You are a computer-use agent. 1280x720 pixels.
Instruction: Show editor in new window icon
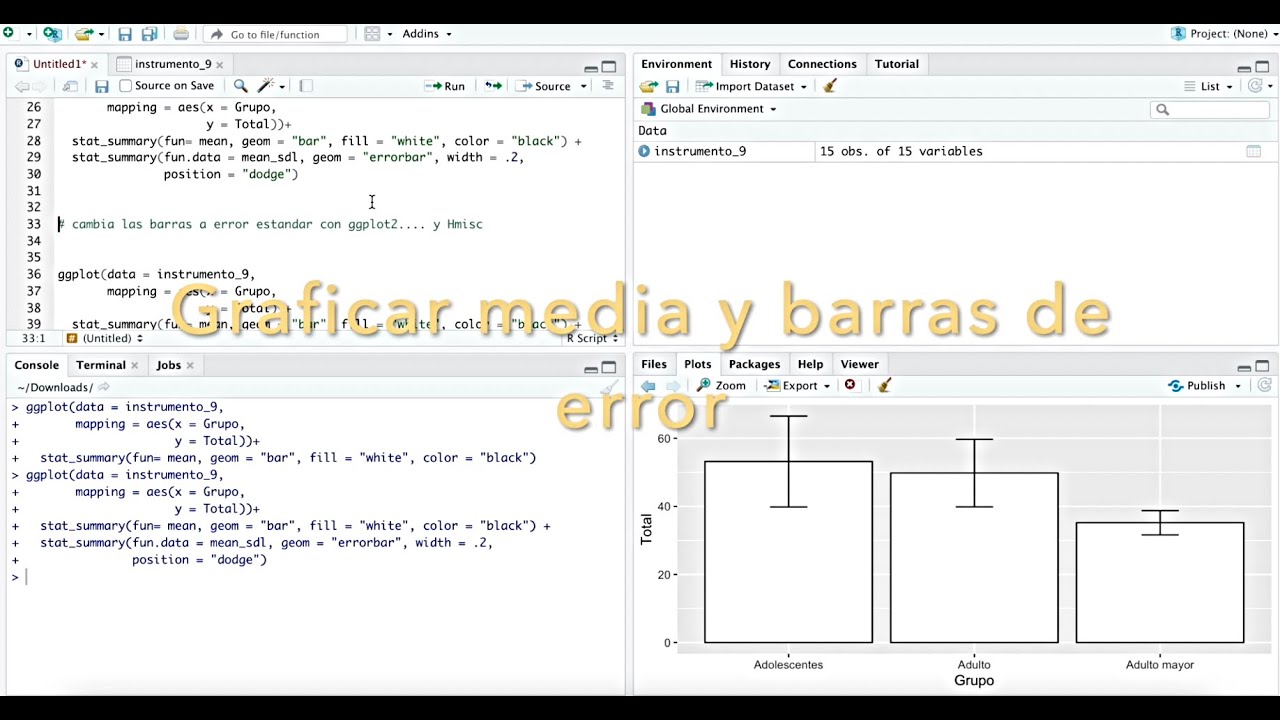click(70, 86)
